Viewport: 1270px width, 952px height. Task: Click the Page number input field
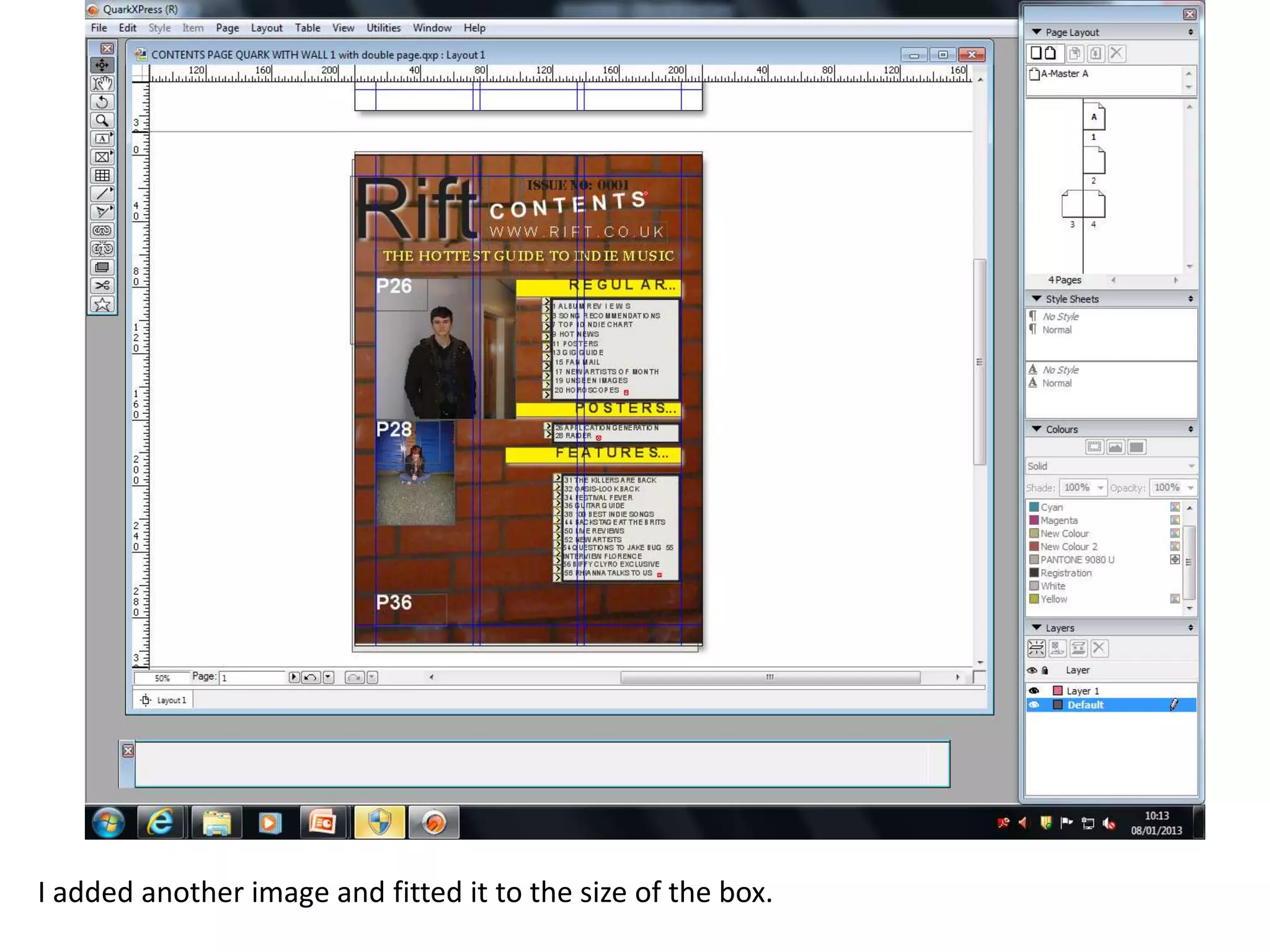[x=253, y=677]
